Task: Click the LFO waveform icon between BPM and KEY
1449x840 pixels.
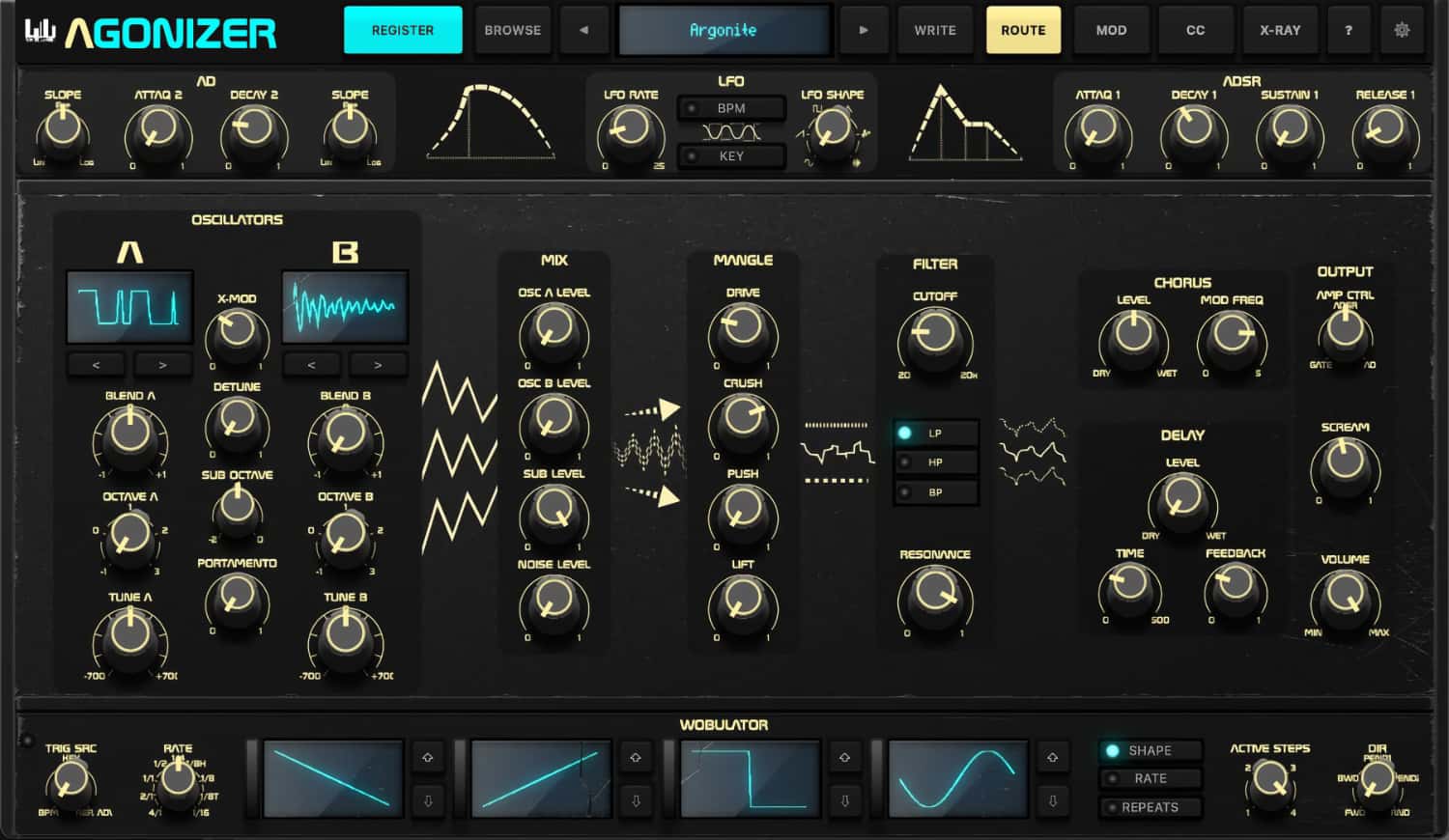Action: (731, 132)
